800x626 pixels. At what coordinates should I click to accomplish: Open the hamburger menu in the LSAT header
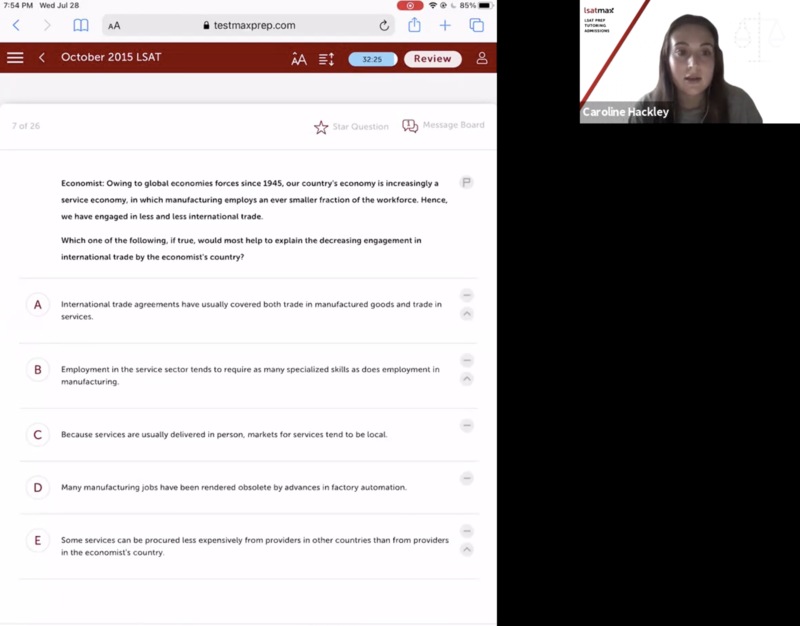click(15, 58)
